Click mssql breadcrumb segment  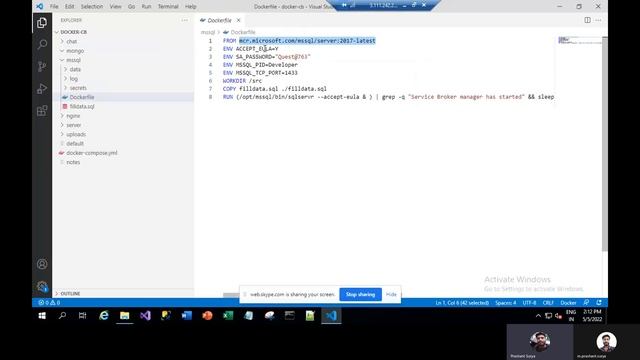click(x=208, y=32)
